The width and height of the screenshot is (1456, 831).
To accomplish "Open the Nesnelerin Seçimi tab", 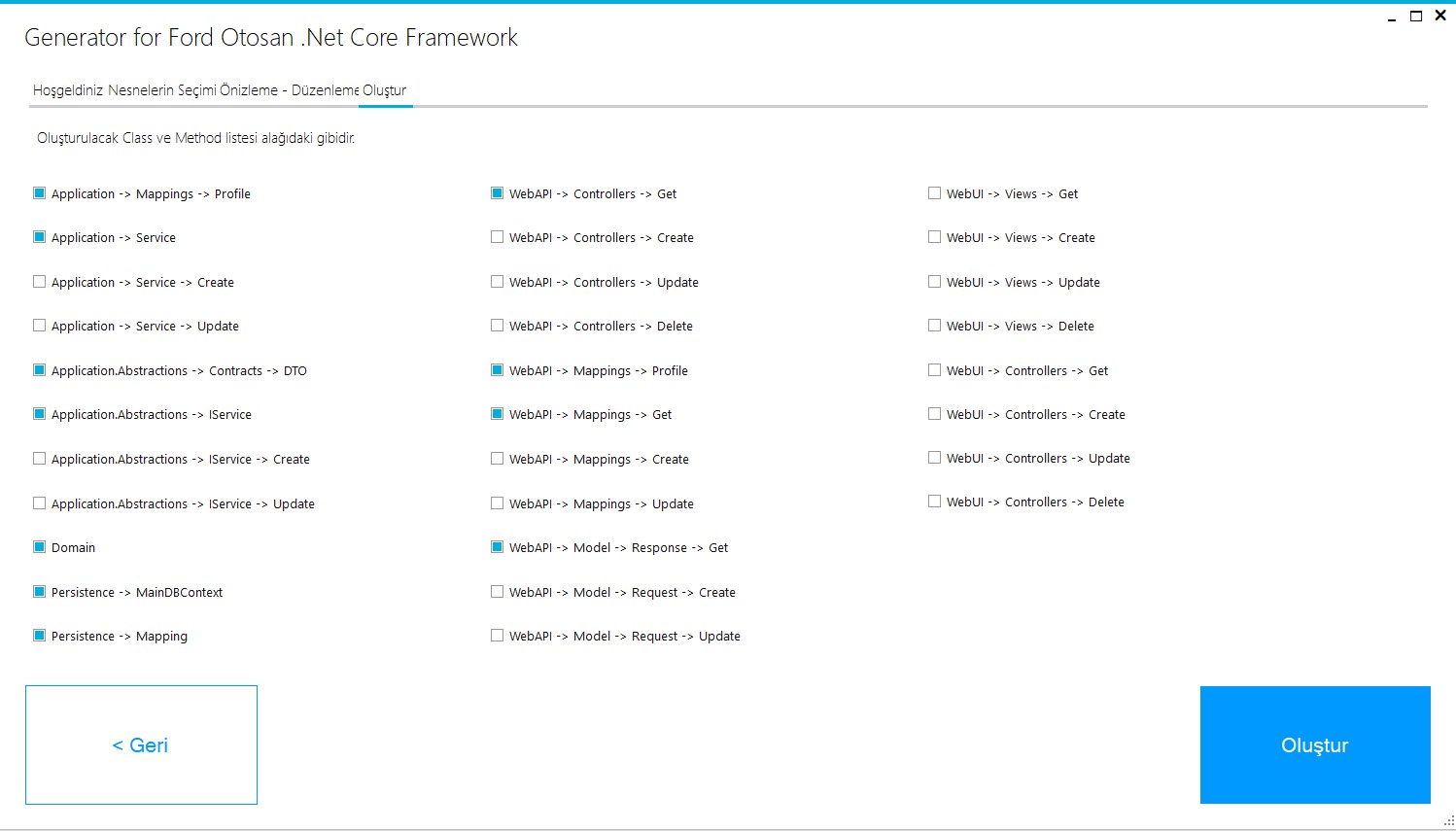I will pos(161,90).
